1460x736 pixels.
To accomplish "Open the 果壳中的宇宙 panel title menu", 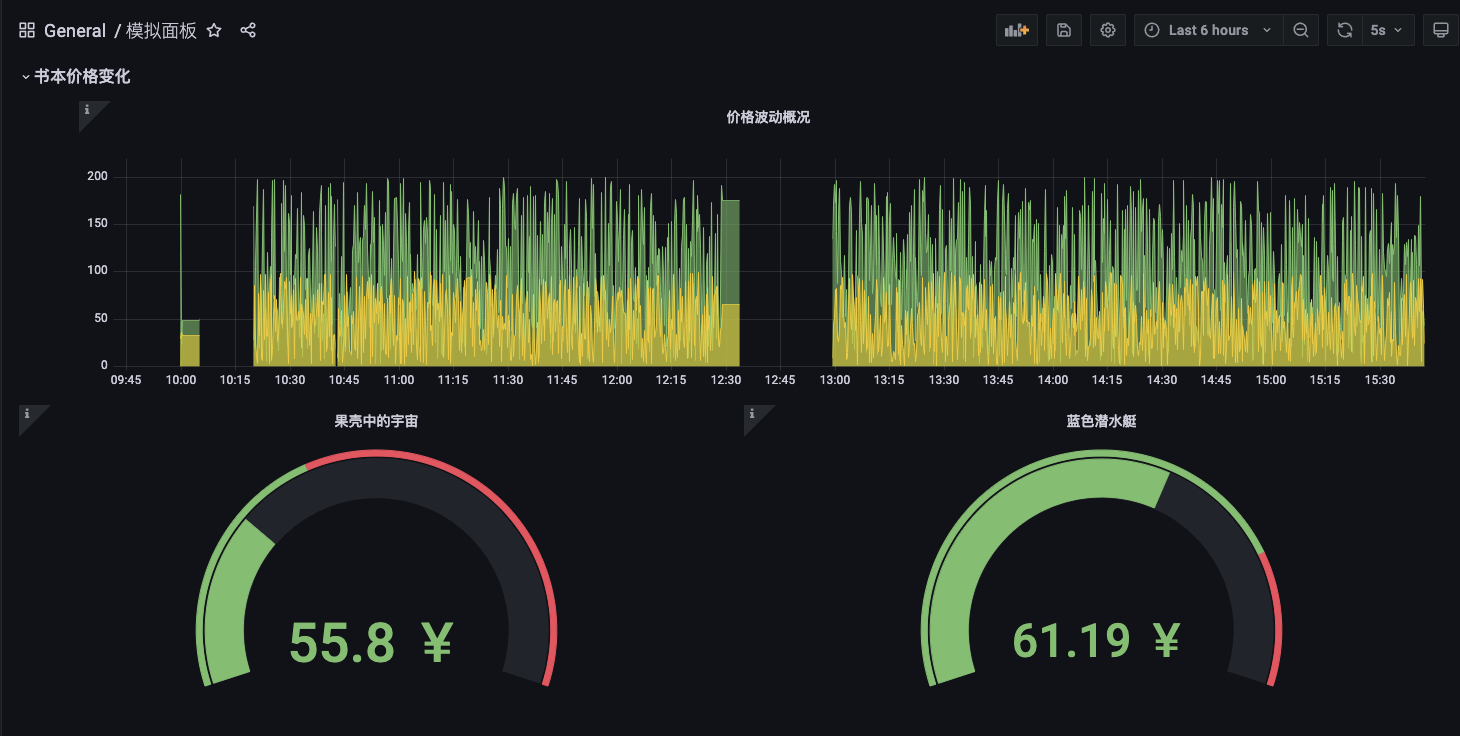I will coord(376,421).
